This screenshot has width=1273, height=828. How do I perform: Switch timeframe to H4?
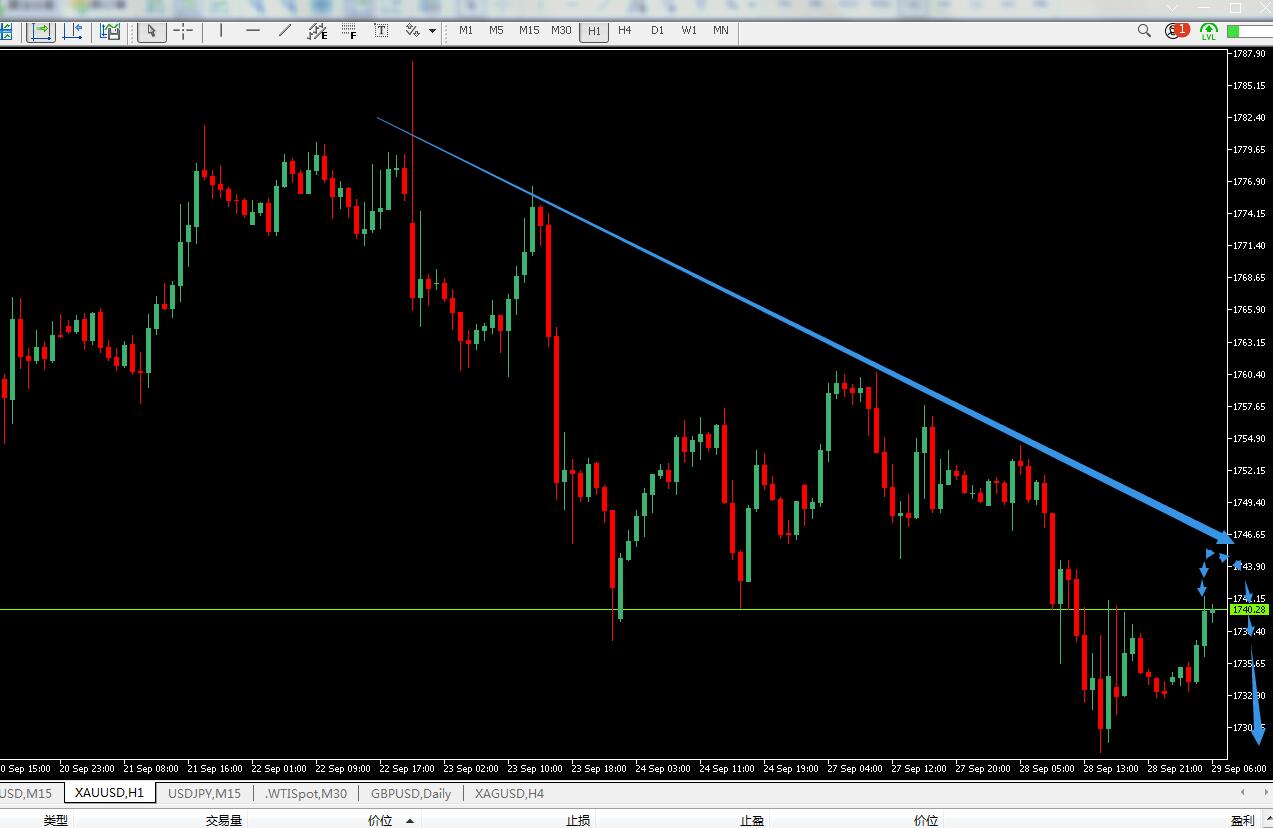tap(625, 31)
